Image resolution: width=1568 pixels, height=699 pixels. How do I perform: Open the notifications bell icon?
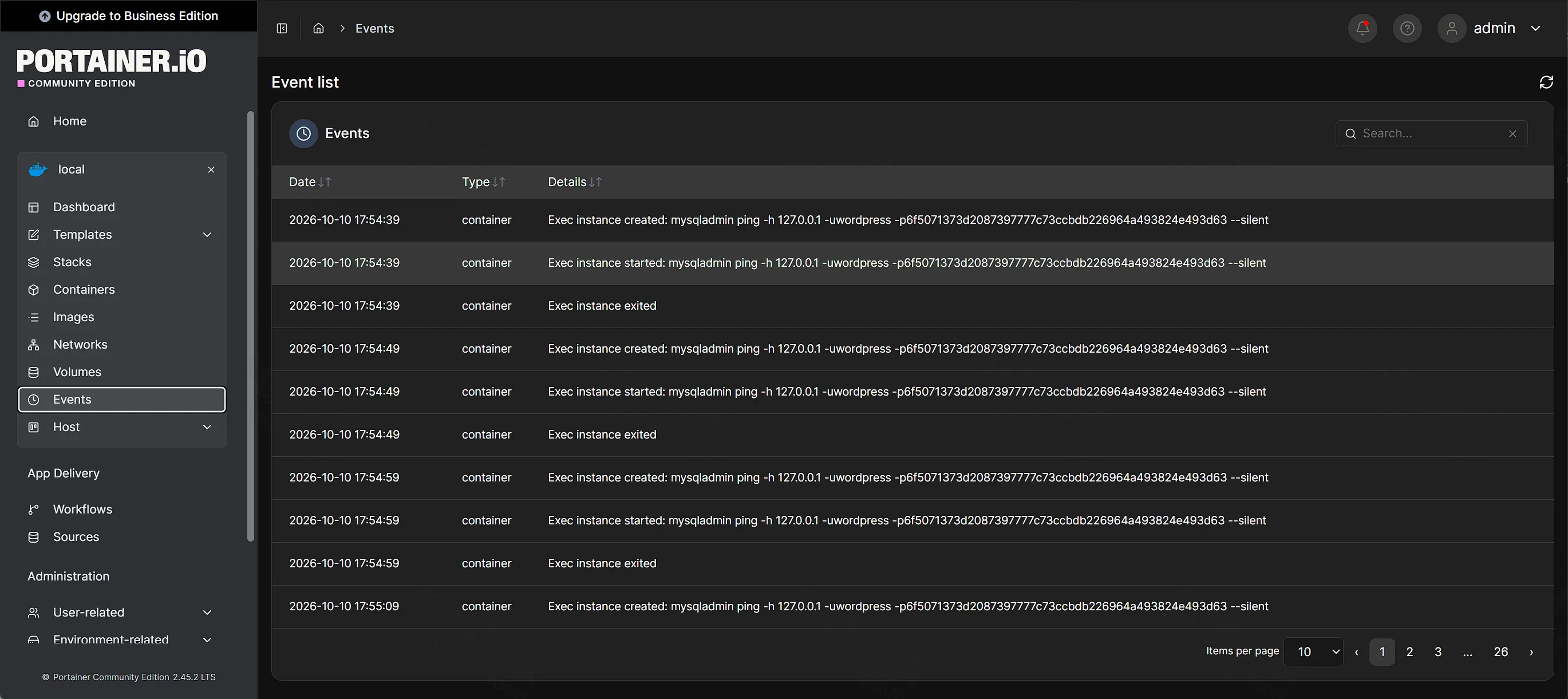coord(1362,28)
